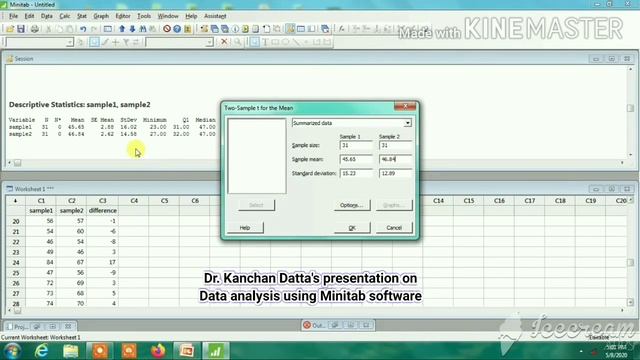Open the Windows Start button
The height and width of the screenshot is (360, 640).
point(12,351)
